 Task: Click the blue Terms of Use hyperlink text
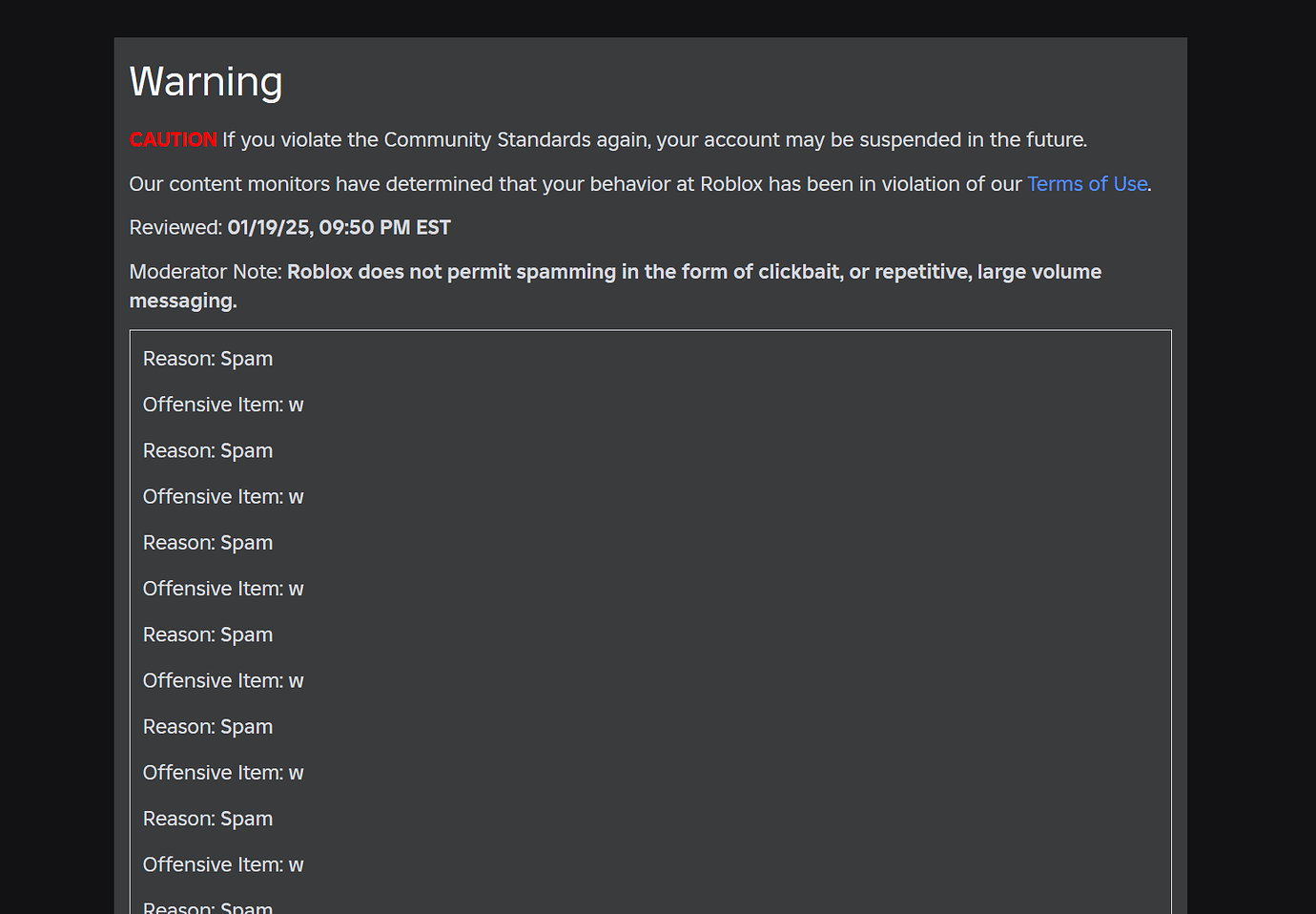(1086, 184)
